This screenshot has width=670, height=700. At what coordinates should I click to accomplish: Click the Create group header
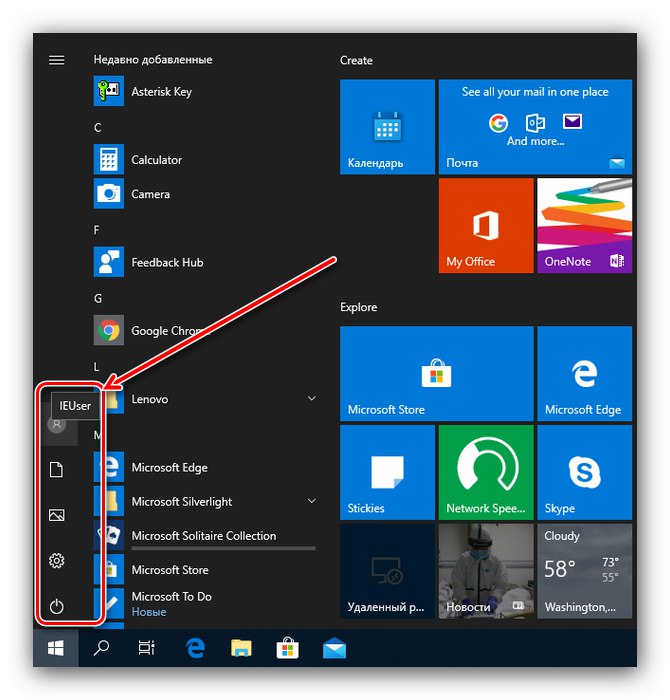pyautogui.click(x=356, y=60)
